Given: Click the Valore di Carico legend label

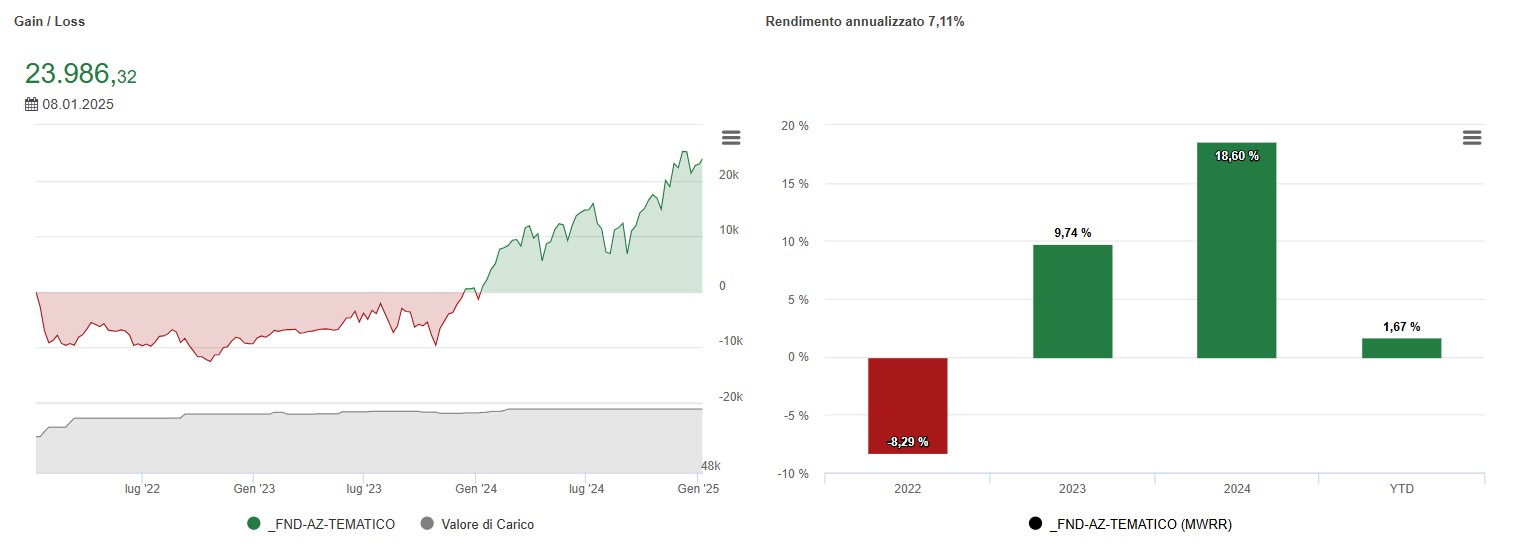Looking at the screenshot, I should [489, 524].
